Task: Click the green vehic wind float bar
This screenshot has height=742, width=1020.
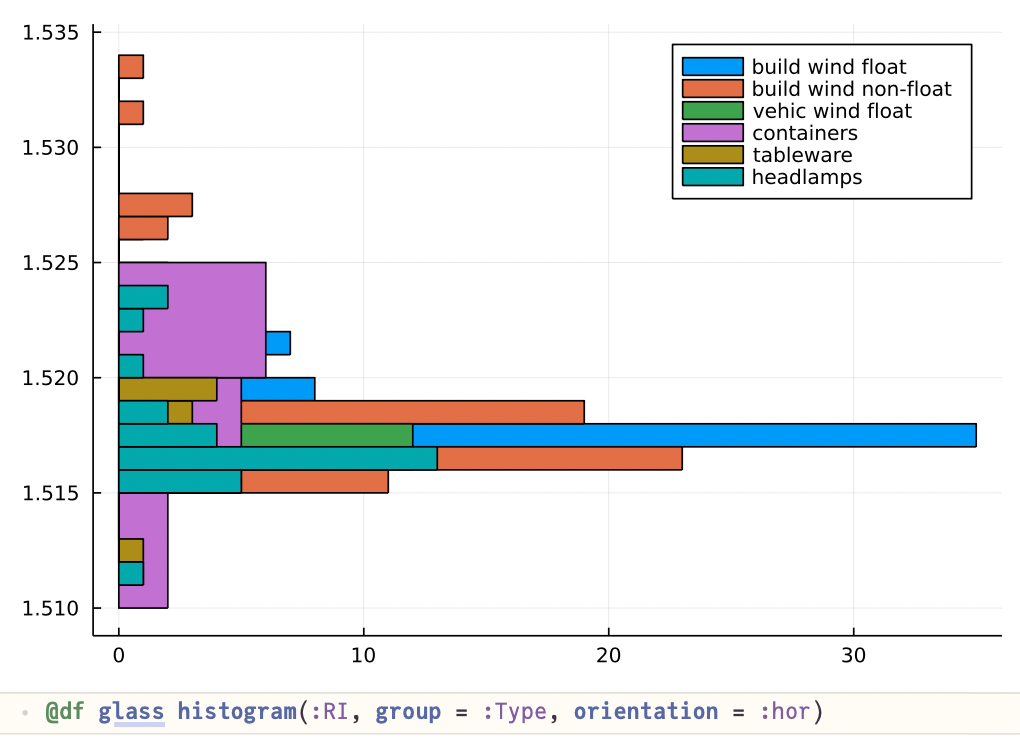Action: [327, 435]
